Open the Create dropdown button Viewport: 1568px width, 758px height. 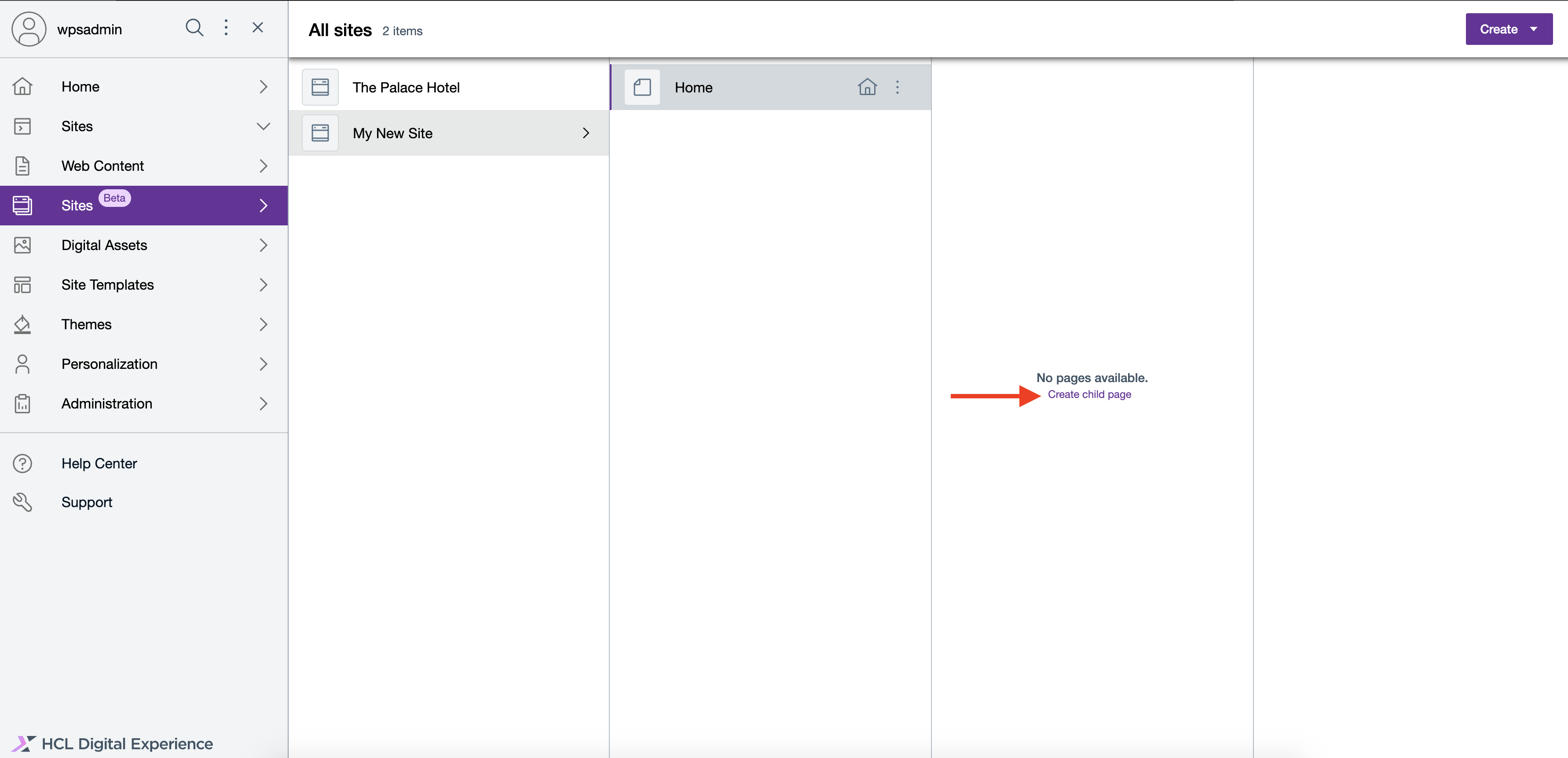(1508, 29)
